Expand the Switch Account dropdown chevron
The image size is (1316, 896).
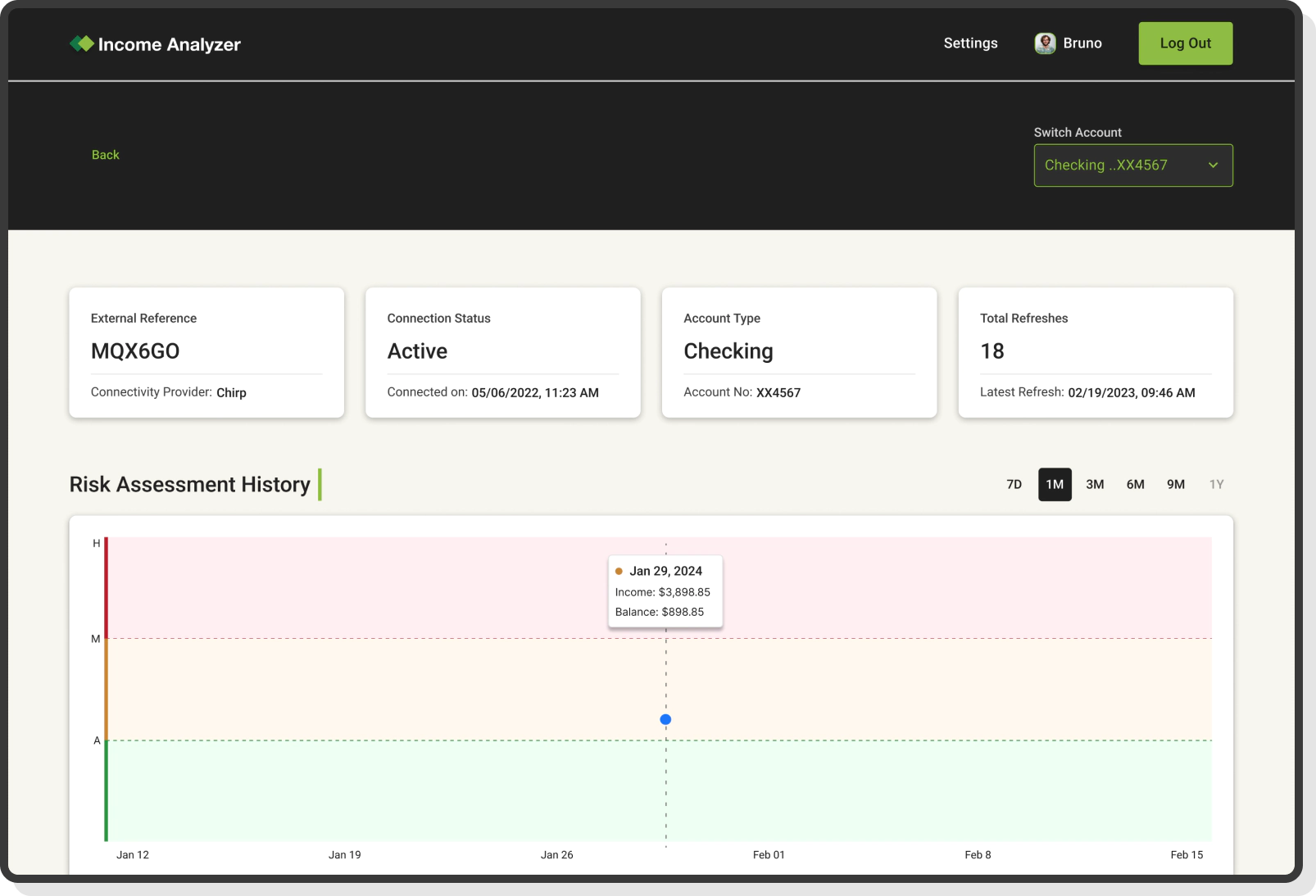[x=1213, y=165]
